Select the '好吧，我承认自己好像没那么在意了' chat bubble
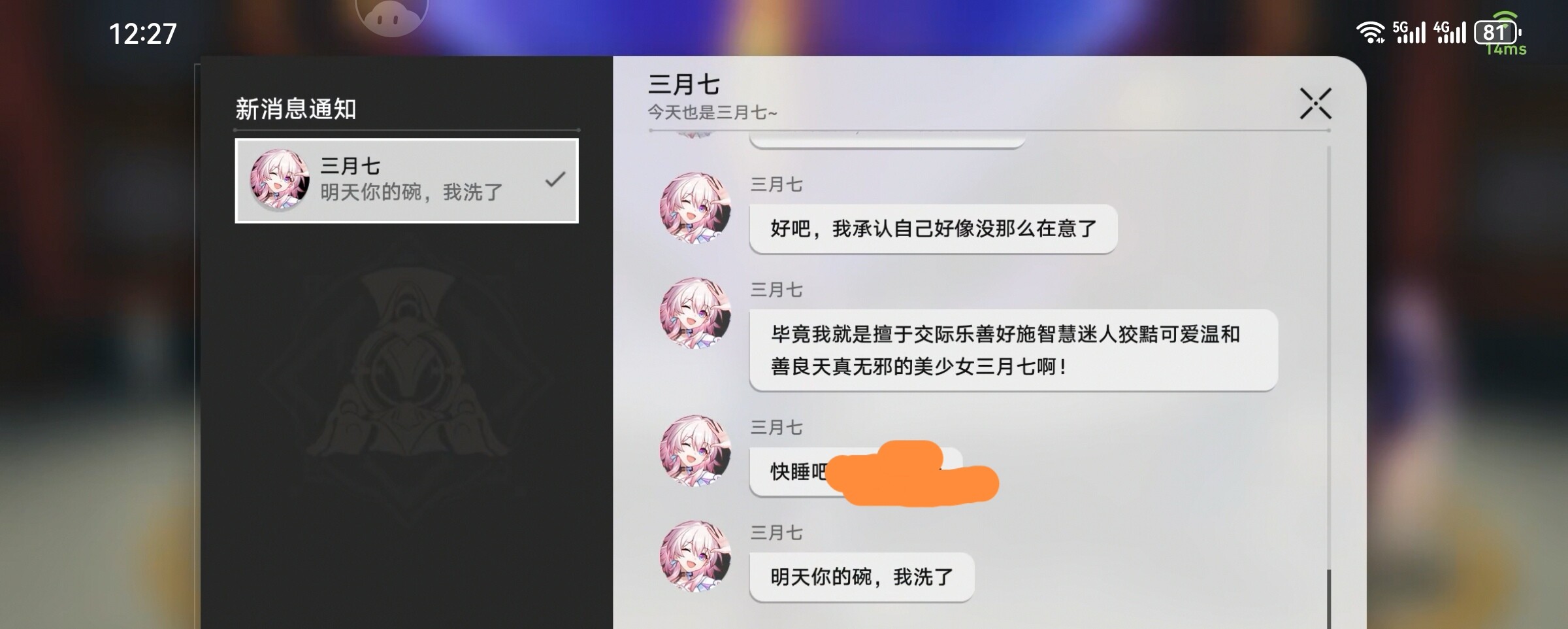Viewport: 1568px width, 629px height. (933, 229)
